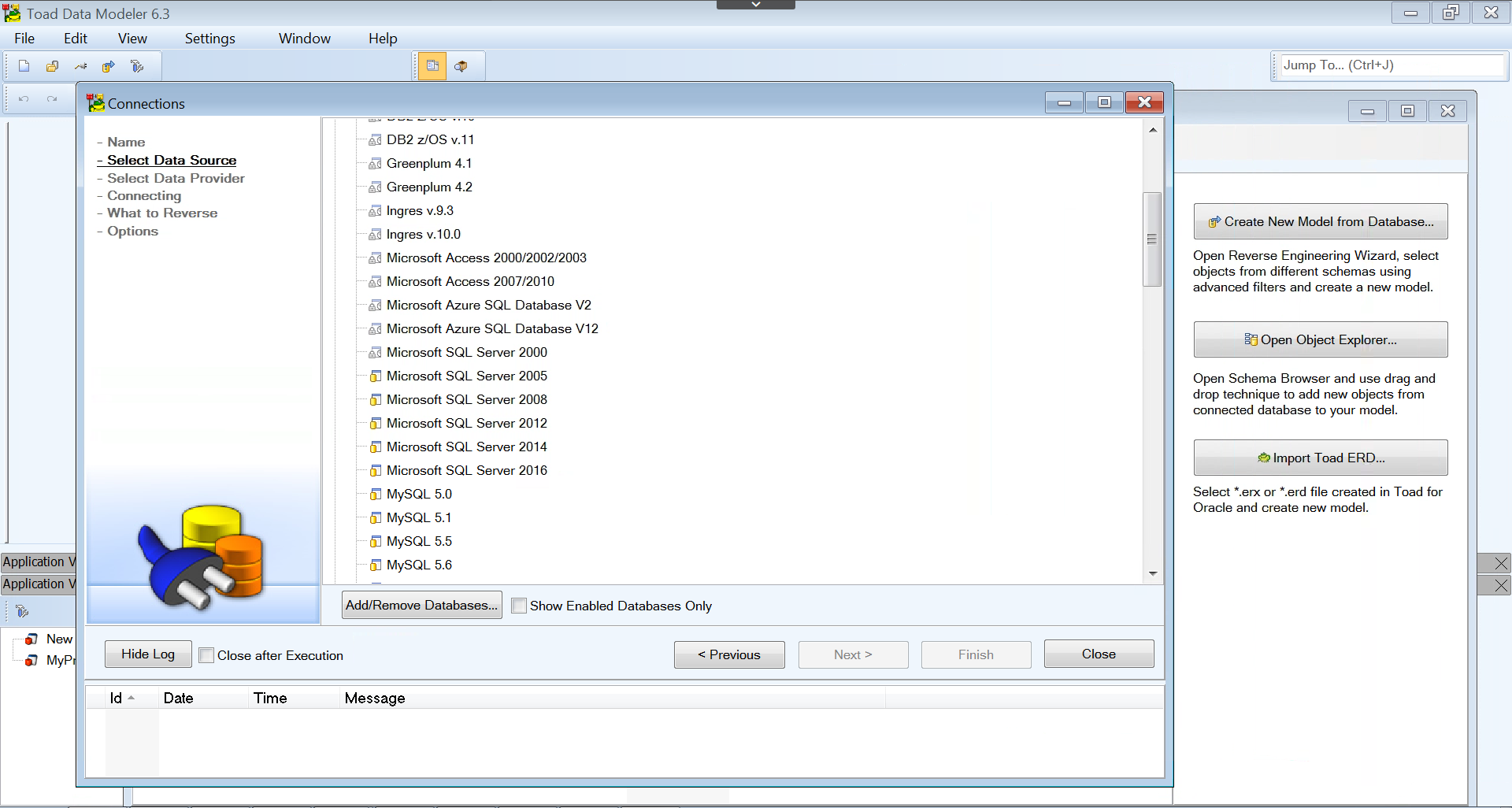Click the Undo arrow icon
Viewport: 1512px width, 808px height.
(24, 99)
